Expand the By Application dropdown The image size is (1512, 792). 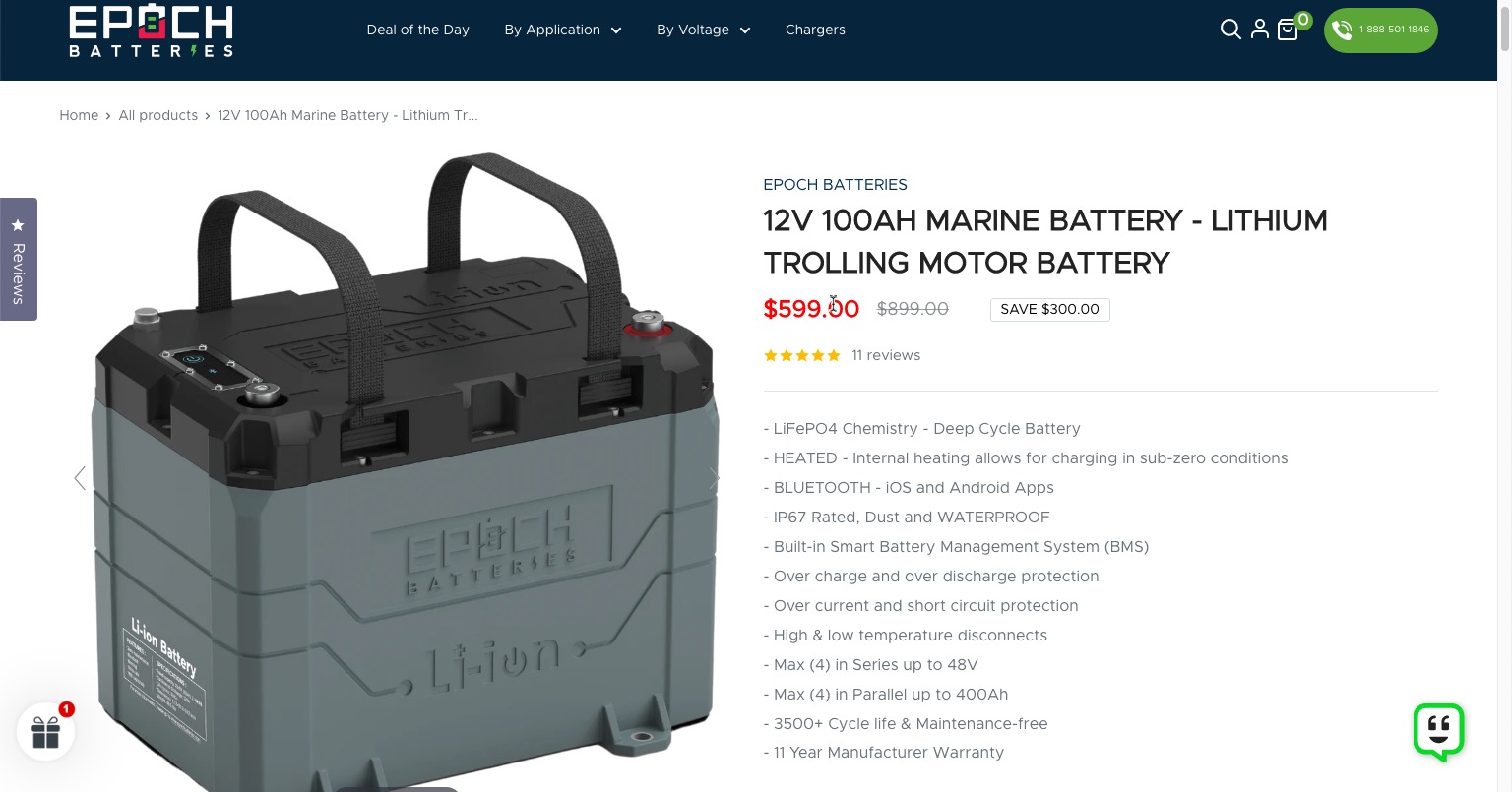563,30
